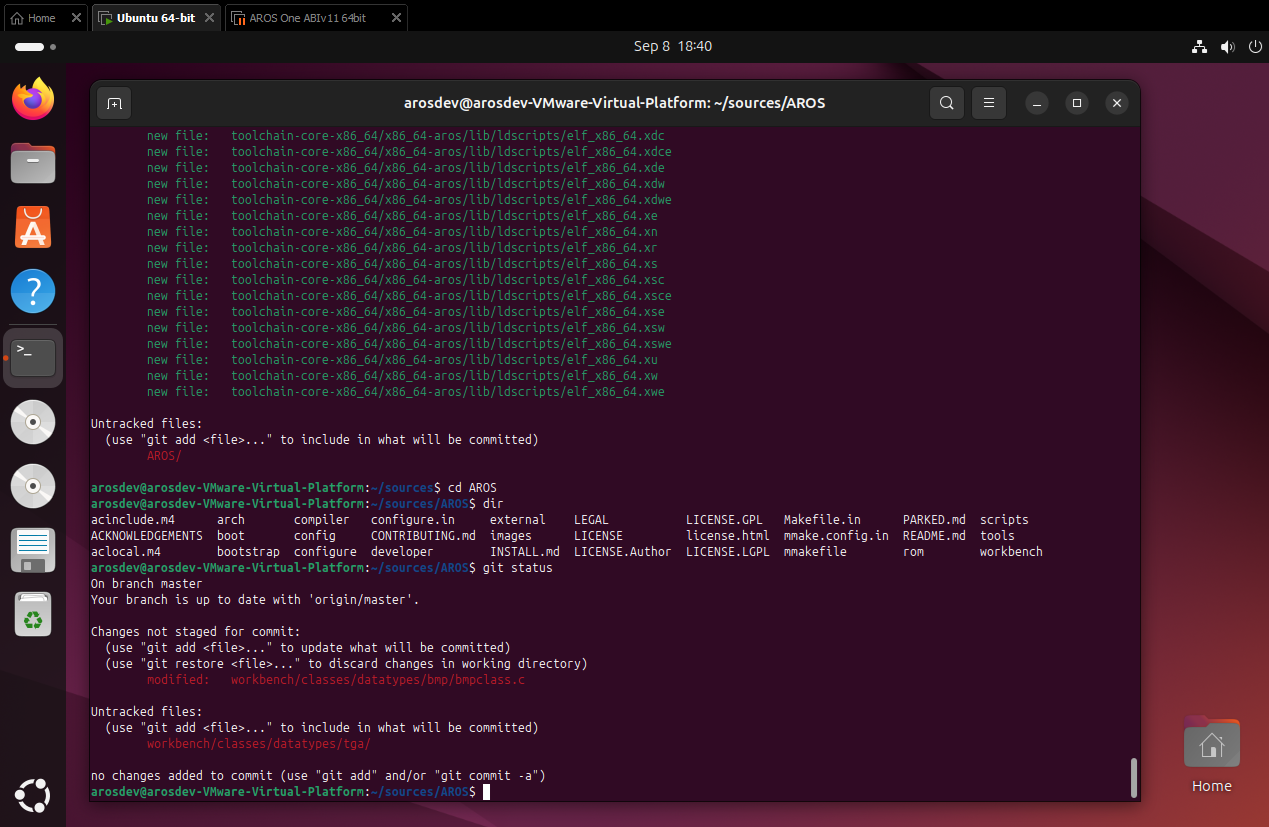The height and width of the screenshot is (827, 1269).
Task: Click 'bootstrap' in the dir listing
Action: tap(248, 552)
